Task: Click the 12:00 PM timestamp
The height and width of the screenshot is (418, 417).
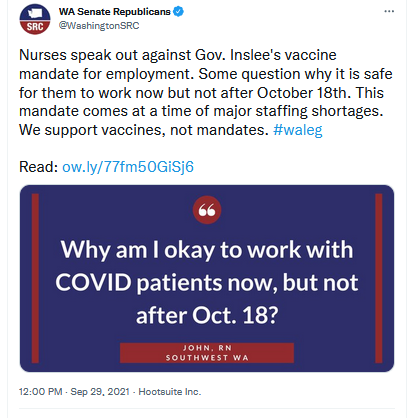Action: point(40,391)
